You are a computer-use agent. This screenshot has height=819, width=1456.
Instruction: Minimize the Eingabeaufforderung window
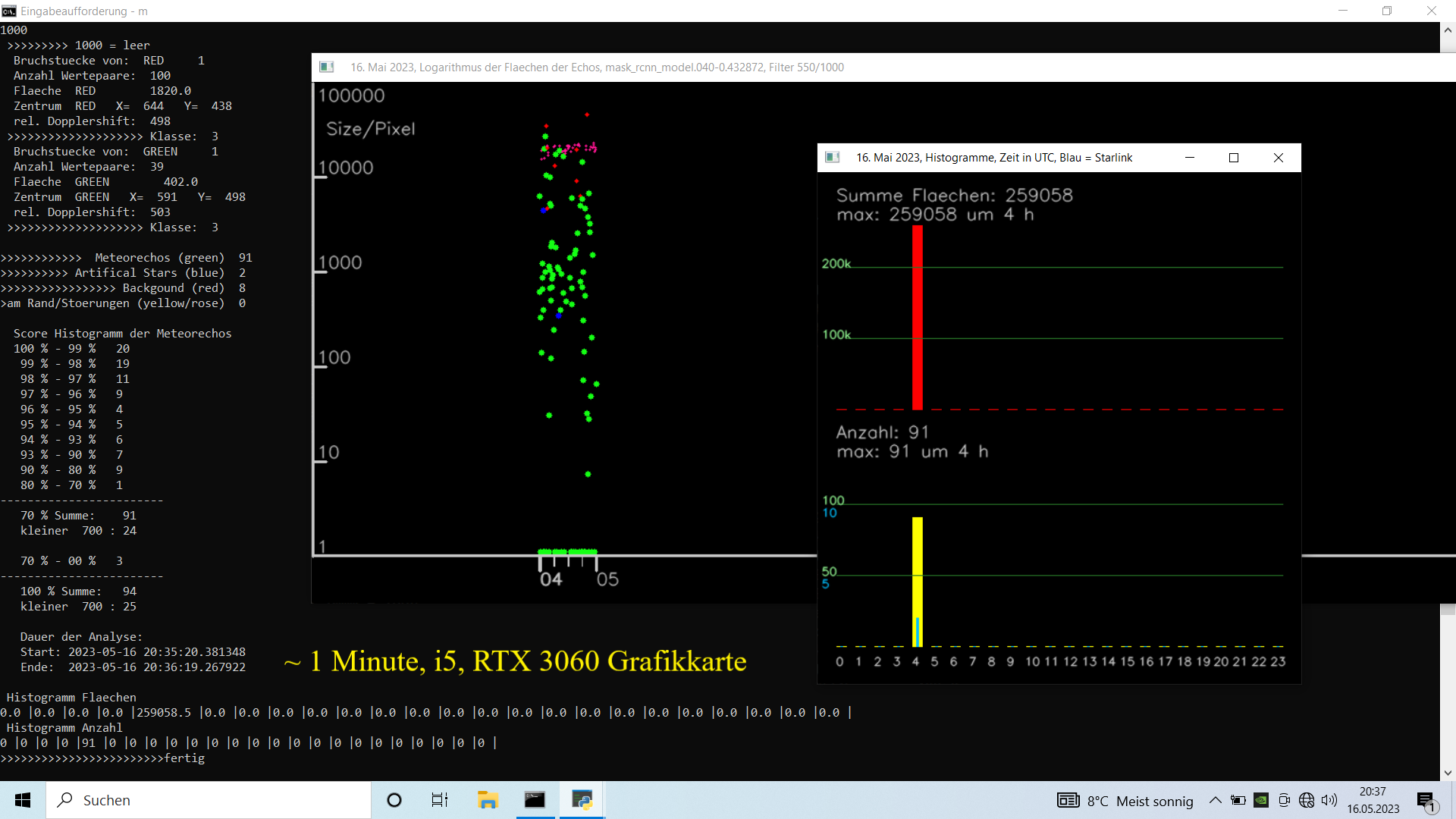coord(1343,11)
